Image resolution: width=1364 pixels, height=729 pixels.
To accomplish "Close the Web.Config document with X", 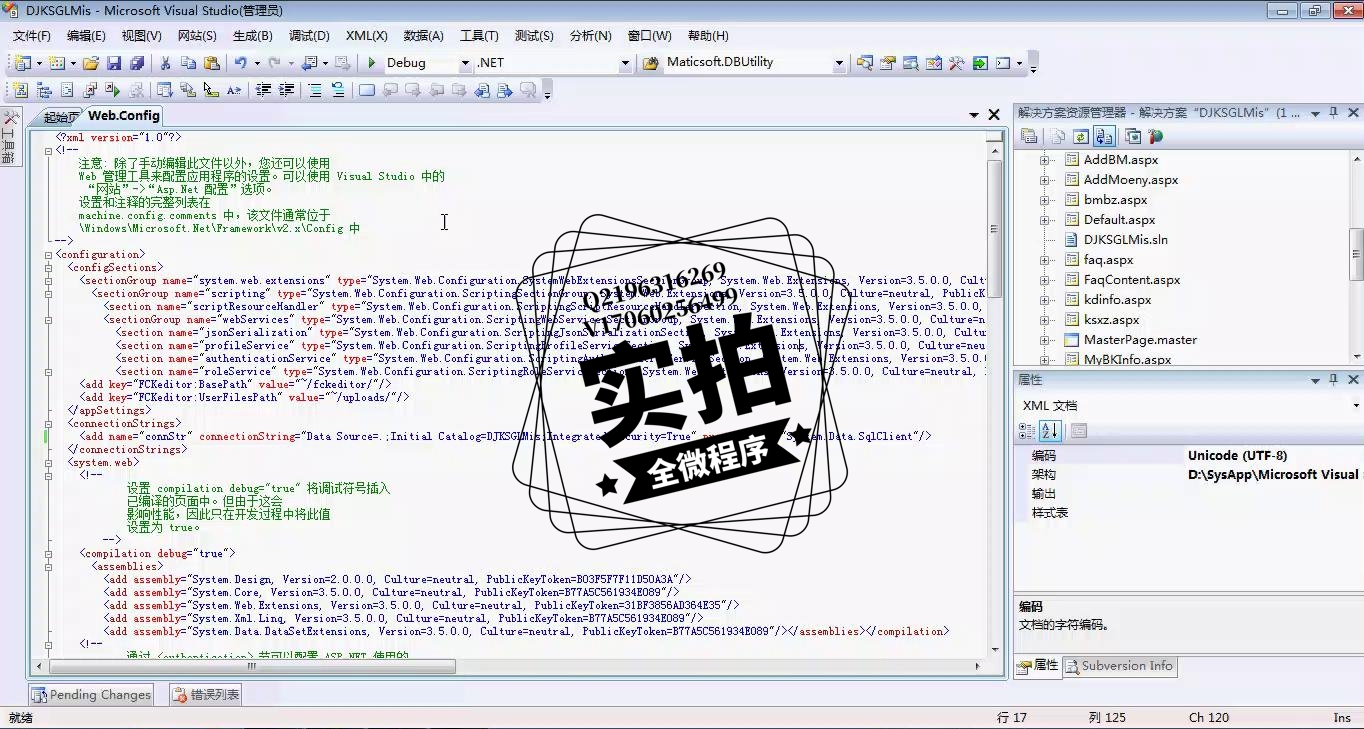I will coord(994,115).
